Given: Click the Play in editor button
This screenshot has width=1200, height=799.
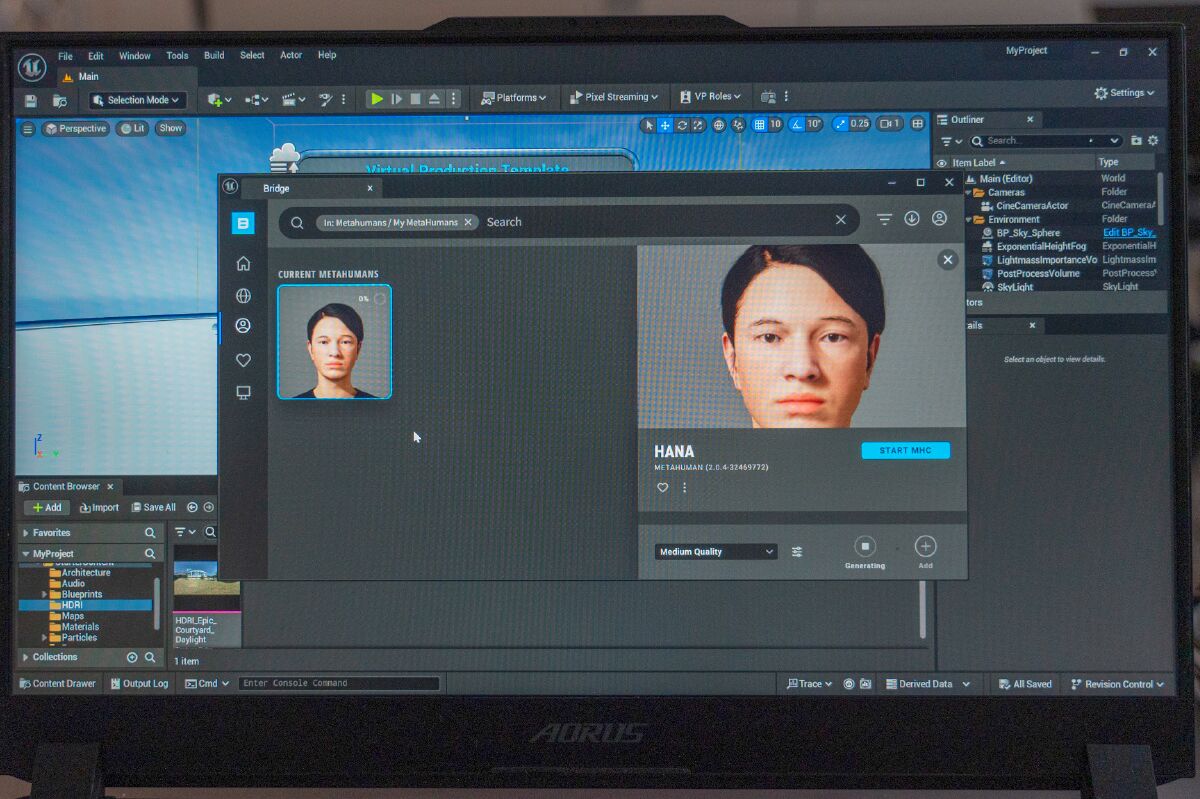Looking at the screenshot, I should tap(376, 98).
